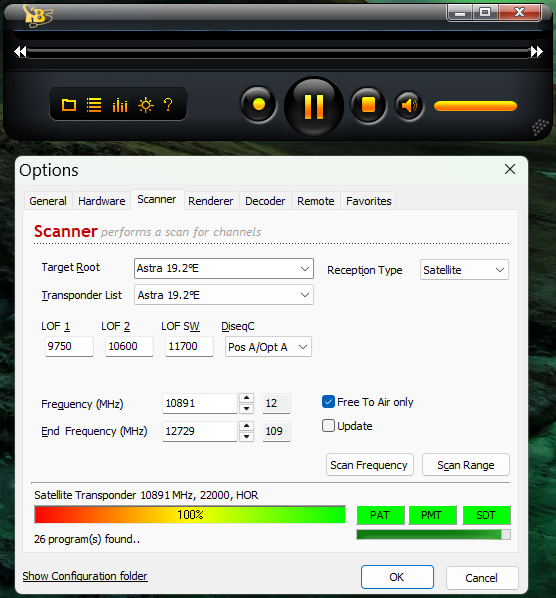Open settings via the sun-shaped gear icon
The height and width of the screenshot is (598, 556).
[146, 104]
